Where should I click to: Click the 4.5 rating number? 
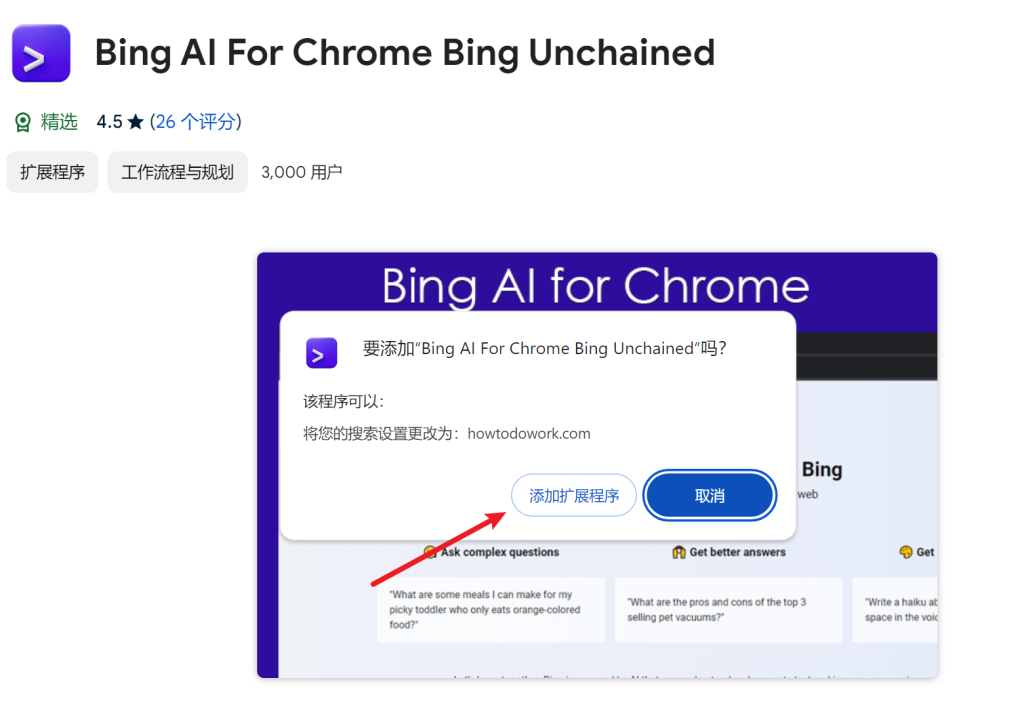109,122
